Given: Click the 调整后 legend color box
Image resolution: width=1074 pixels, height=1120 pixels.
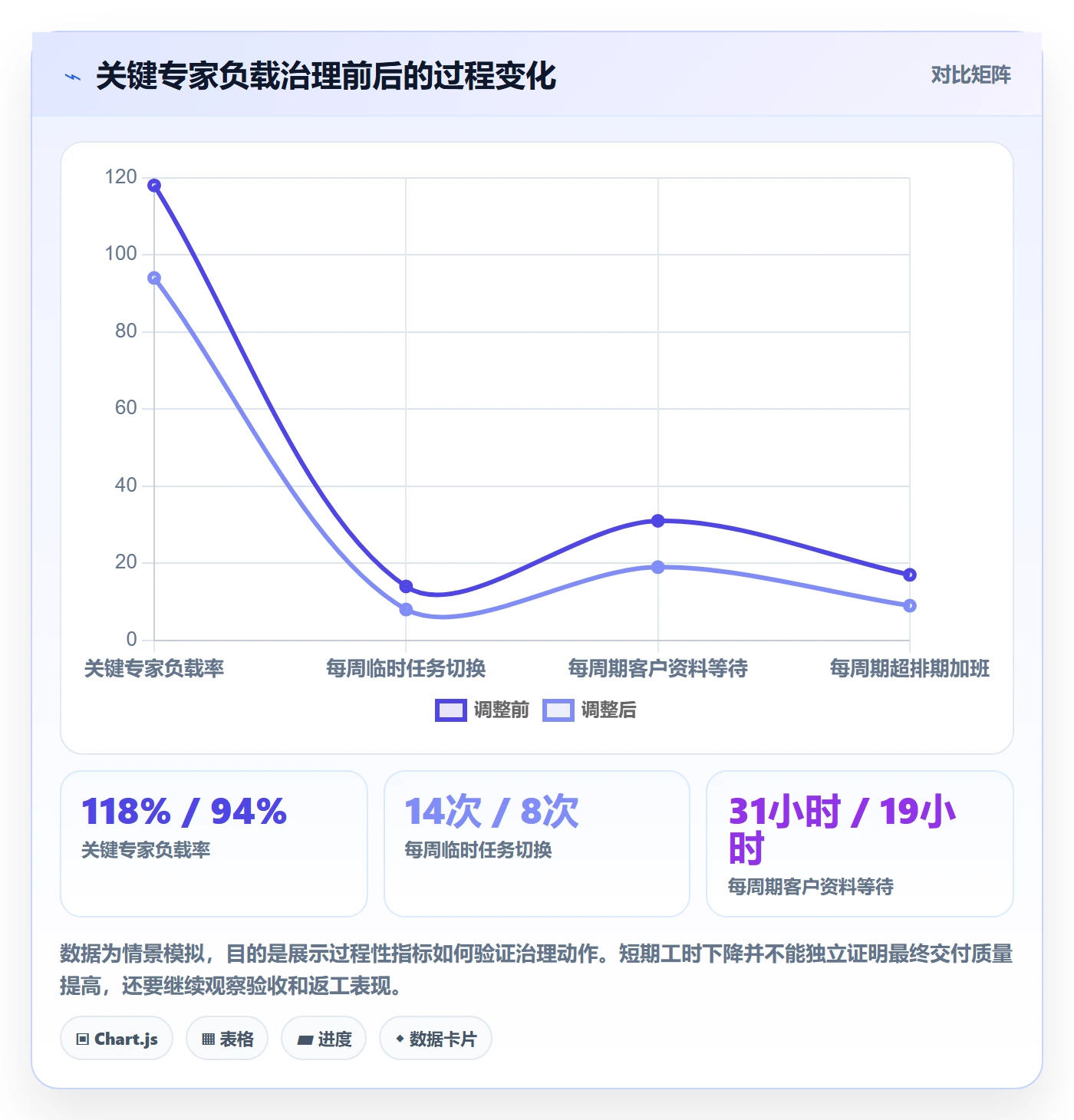Looking at the screenshot, I should coord(558,710).
